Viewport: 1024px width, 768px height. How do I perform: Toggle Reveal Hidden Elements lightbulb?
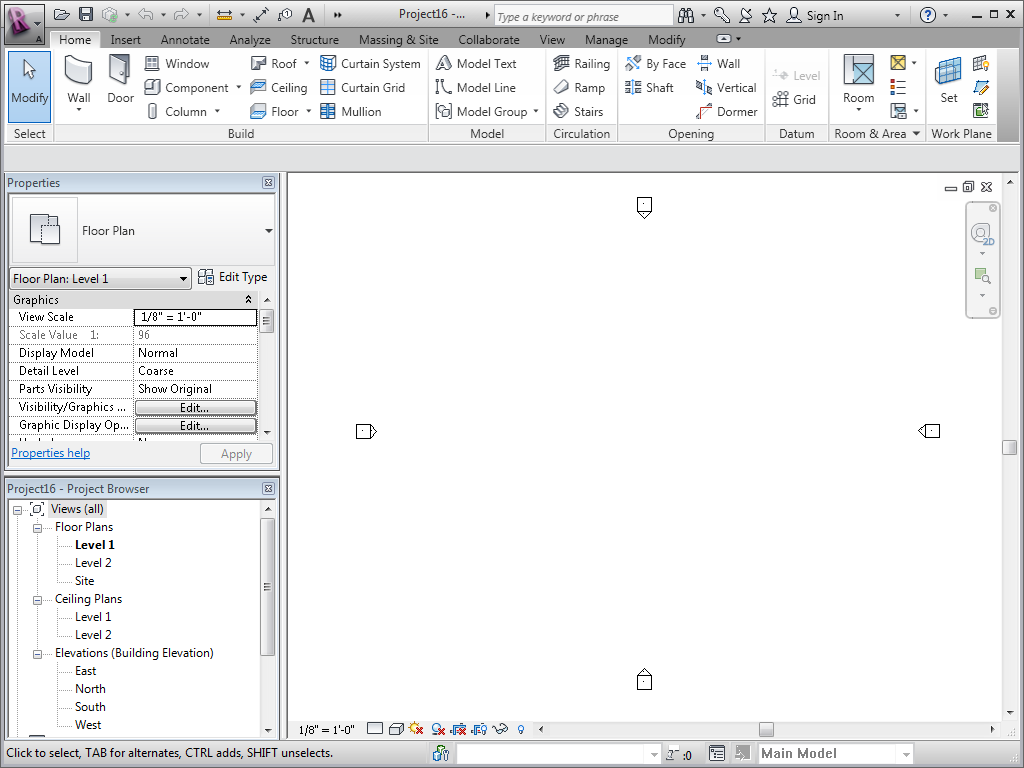[x=520, y=729]
